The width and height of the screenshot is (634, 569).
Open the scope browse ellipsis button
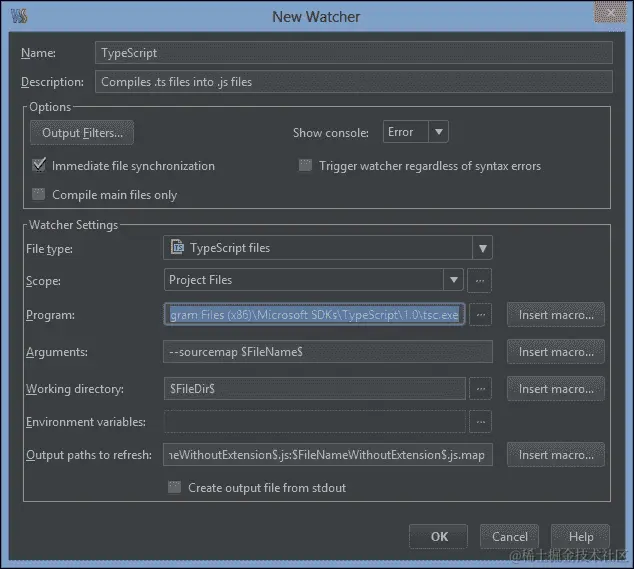click(x=480, y=280)
